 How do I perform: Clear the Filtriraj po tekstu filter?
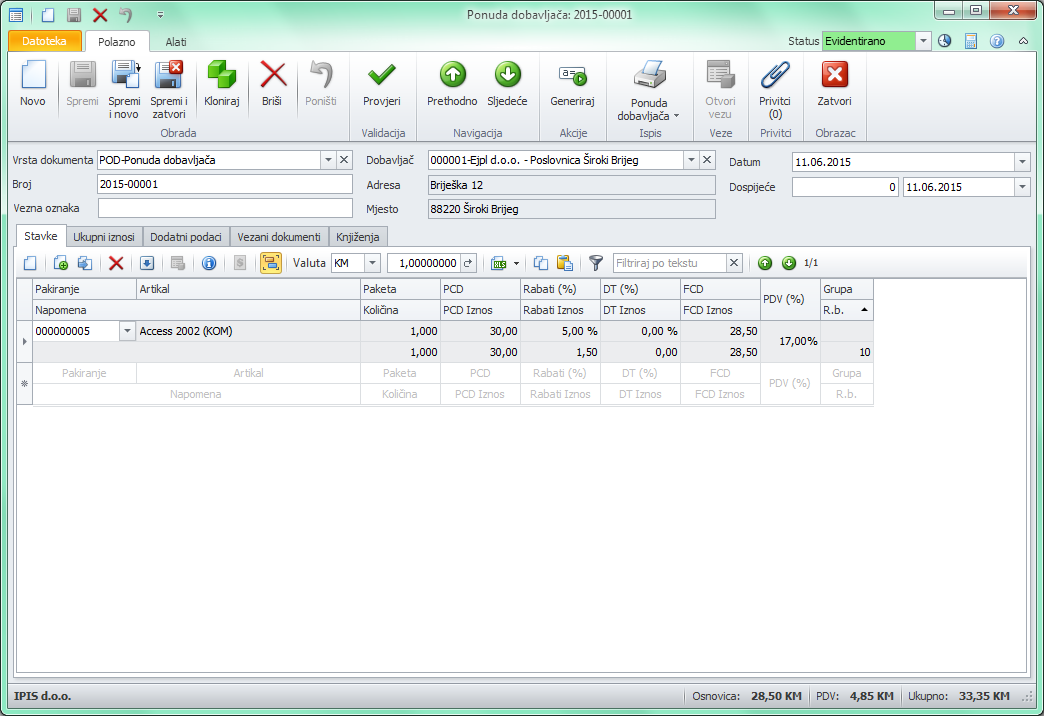[x=734, y=263]
